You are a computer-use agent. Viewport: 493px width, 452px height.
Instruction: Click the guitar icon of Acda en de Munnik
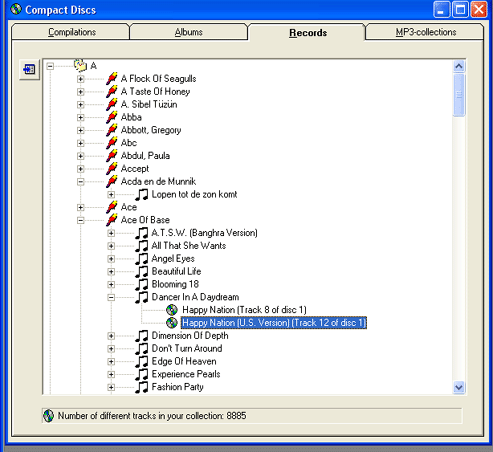(x=112, y=181)
